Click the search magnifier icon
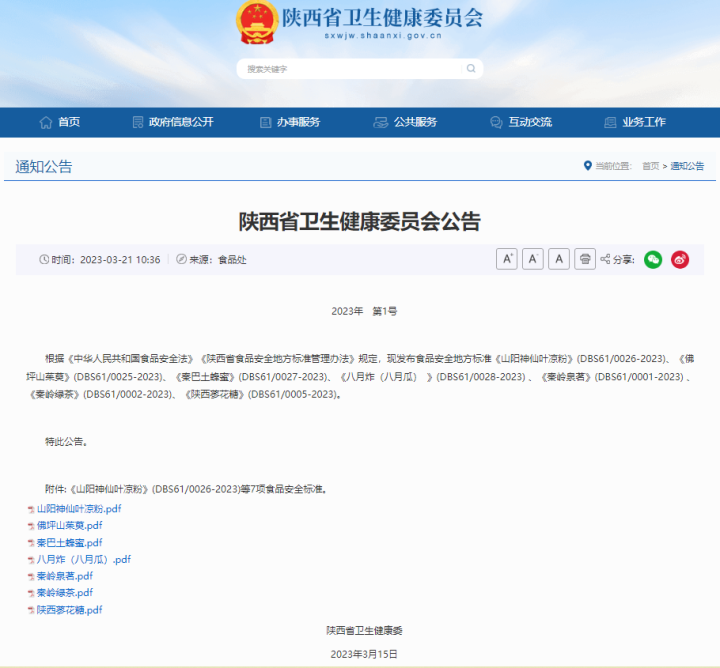 [x=471, y=69]
